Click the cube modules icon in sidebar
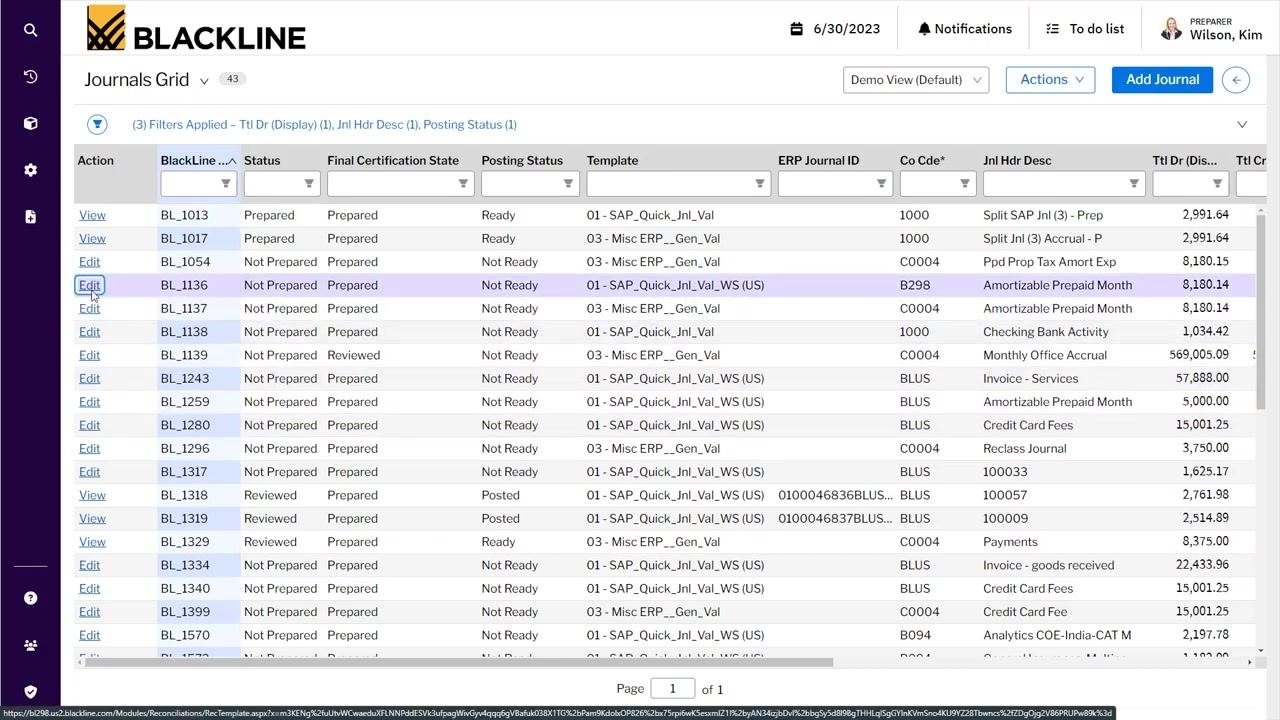1280x720 pixels. click(30, 123)
